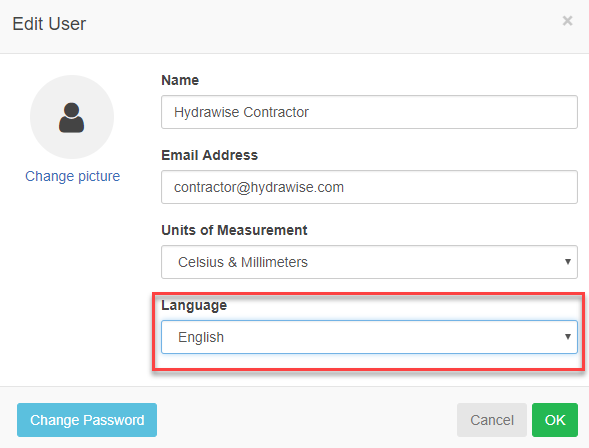This screenshot has height=448, width=589.
Task: Click the arrow on Celsius & Millimeters selector
Action: [568, 262]
